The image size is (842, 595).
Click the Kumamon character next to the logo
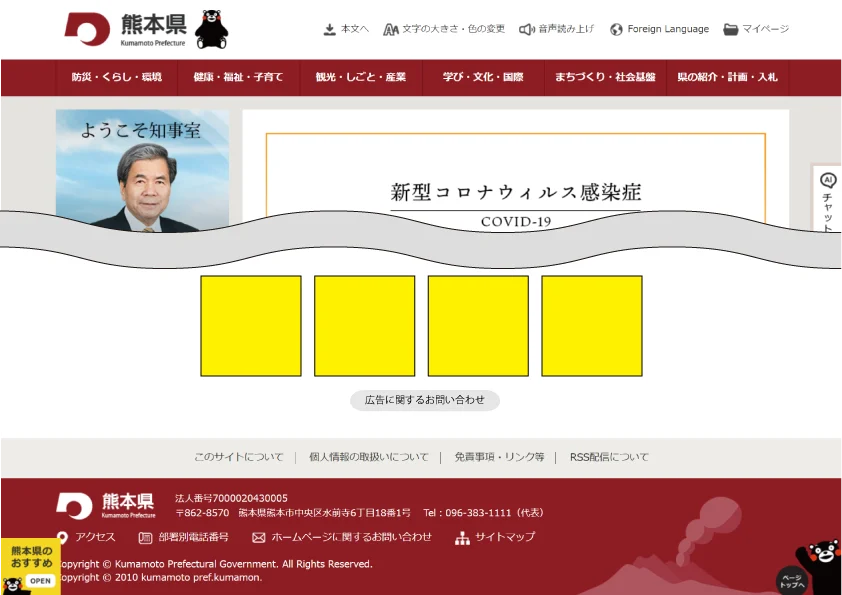click(213, 30)
